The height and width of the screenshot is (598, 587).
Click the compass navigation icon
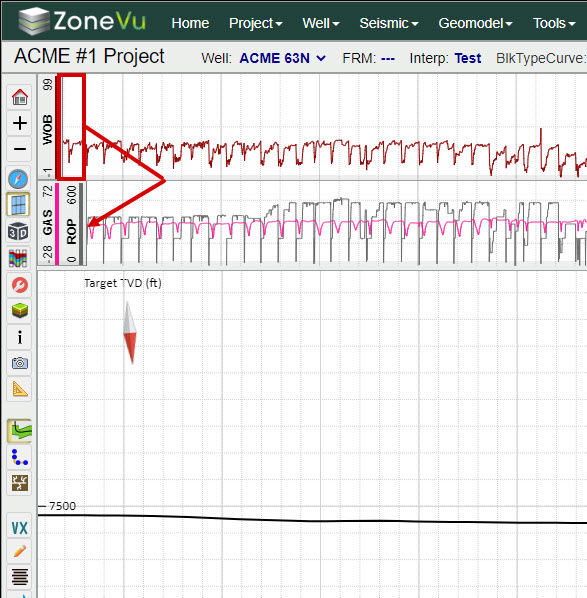click(19, 179)
